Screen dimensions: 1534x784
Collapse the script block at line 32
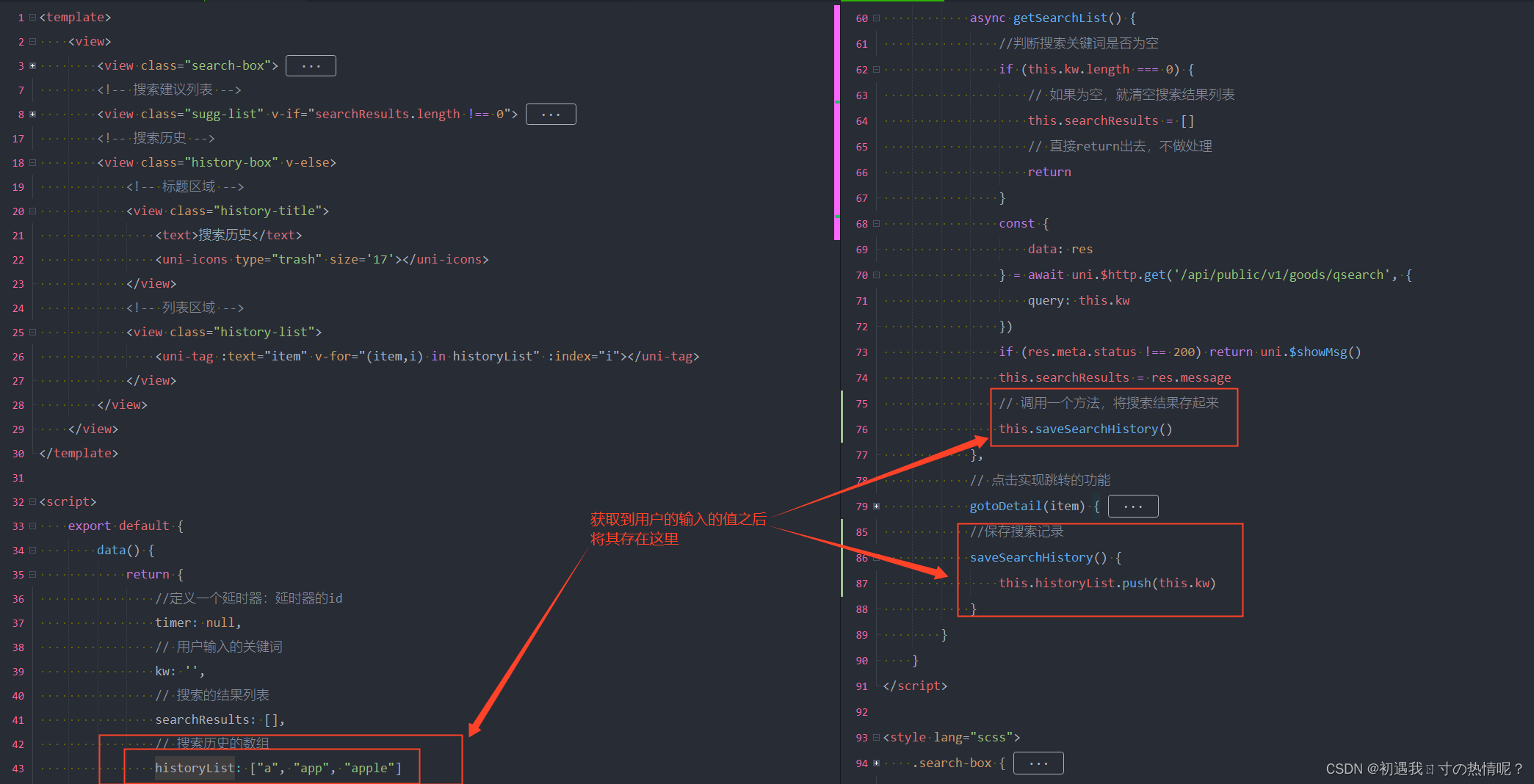32,501
